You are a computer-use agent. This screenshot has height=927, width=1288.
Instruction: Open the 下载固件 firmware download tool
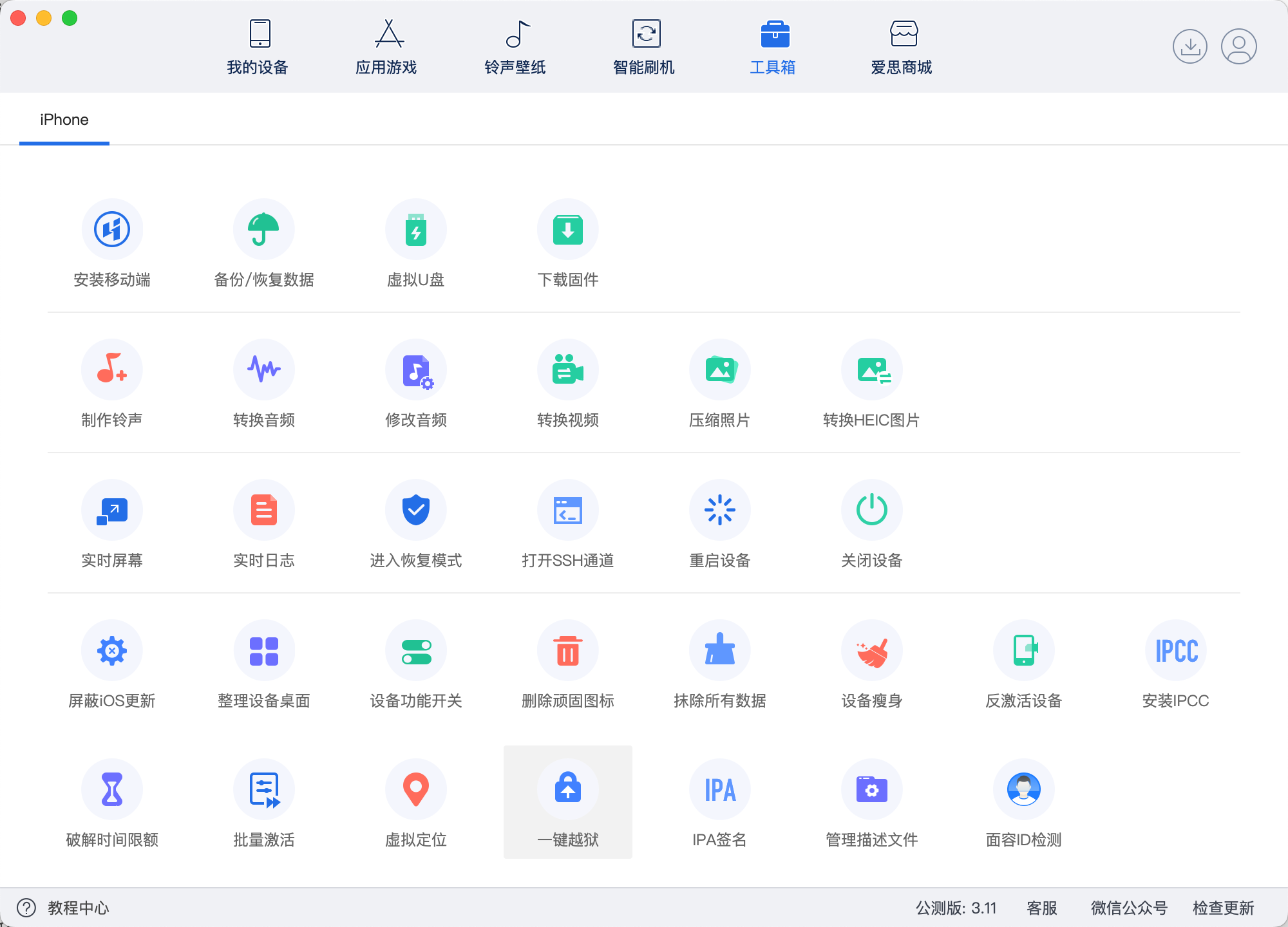click(568, 243)
